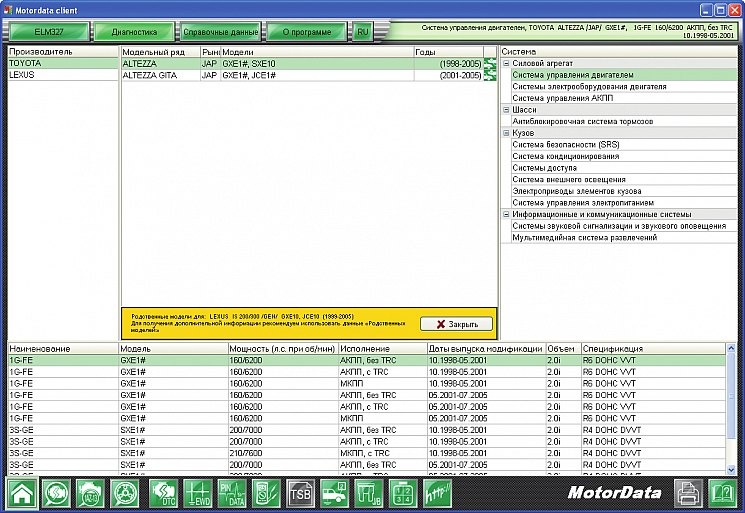Click the modifications table scrollbar thumb

coord(731,396)
